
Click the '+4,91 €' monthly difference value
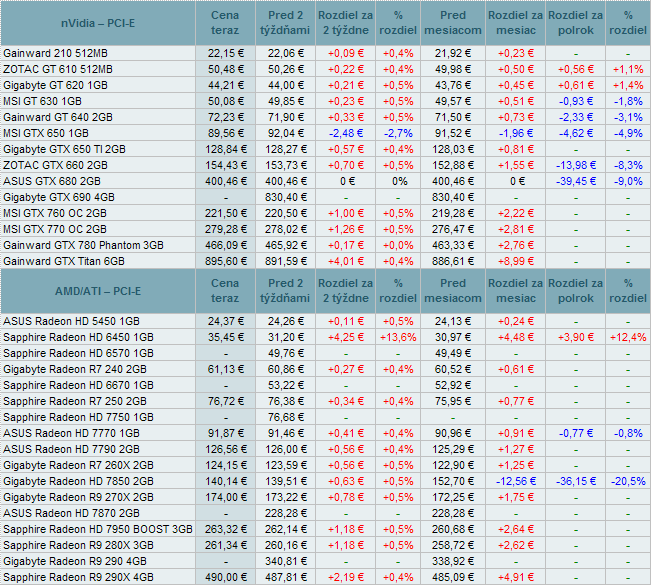click(x=516, y=577)
